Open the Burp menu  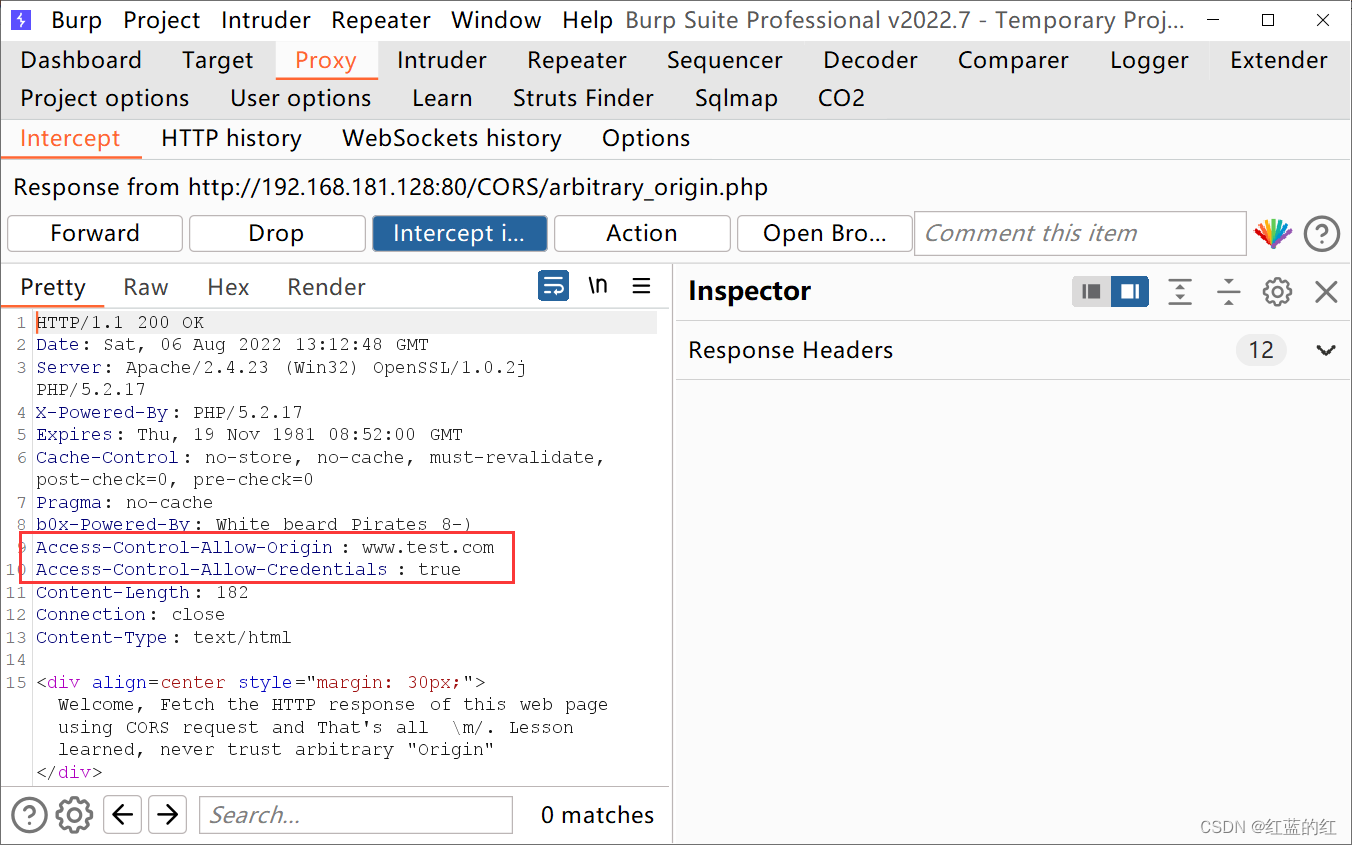click(76, 20)
